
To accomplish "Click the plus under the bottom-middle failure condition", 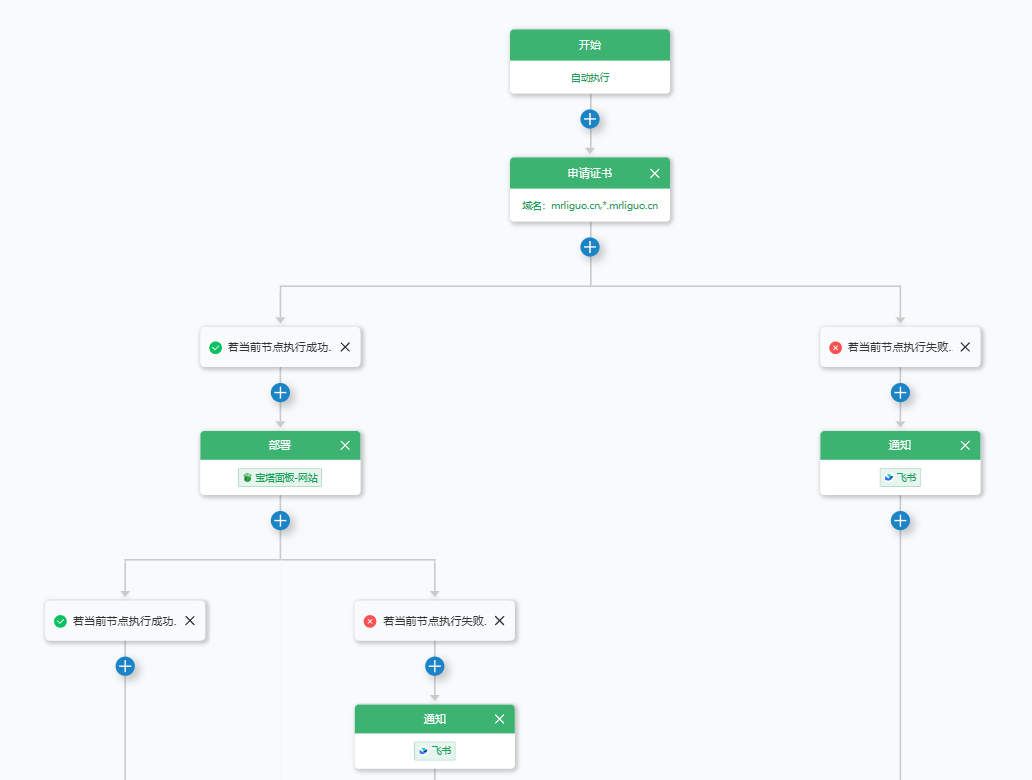I will tap(435, 666).
